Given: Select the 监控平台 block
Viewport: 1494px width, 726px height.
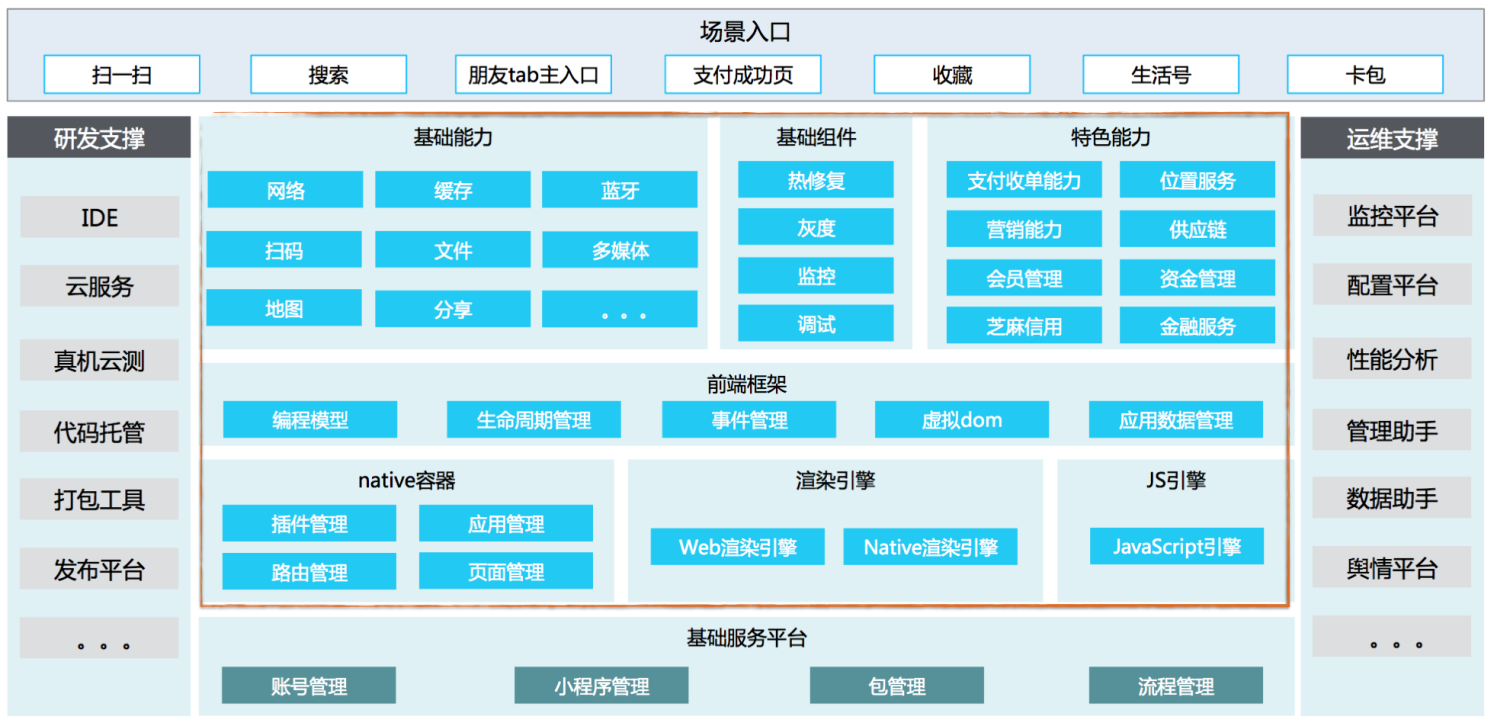Looking at the screenshot, I should tap(1392, 215).
